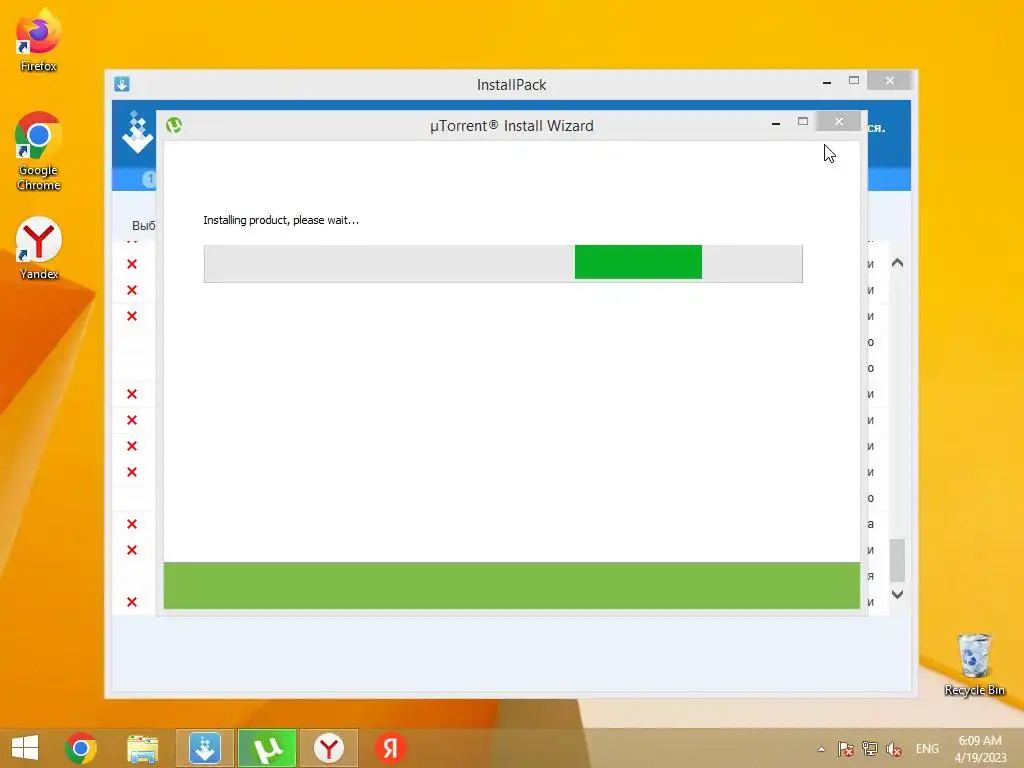Viewport: 1024px width, 768px height.
Task: Close the InstallPack window
Action: 889,80
